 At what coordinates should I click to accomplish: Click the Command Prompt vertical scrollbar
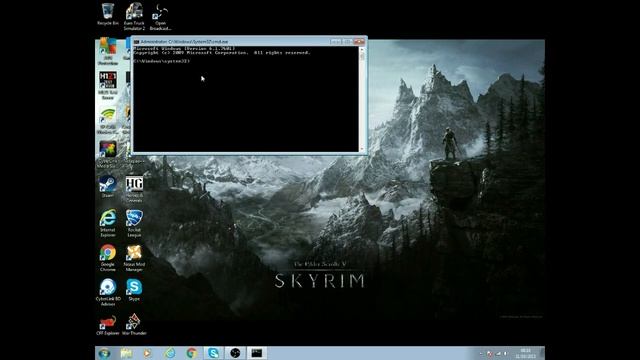coord(362,99)
